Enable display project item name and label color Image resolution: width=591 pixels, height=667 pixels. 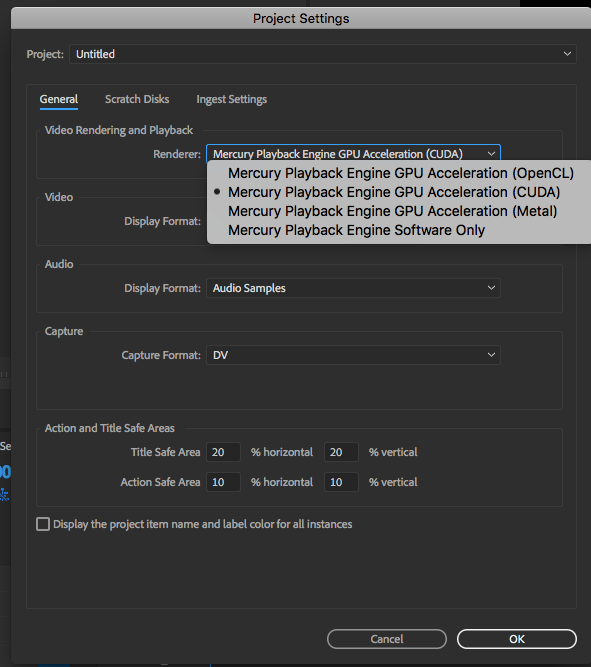tap(43, 524)
